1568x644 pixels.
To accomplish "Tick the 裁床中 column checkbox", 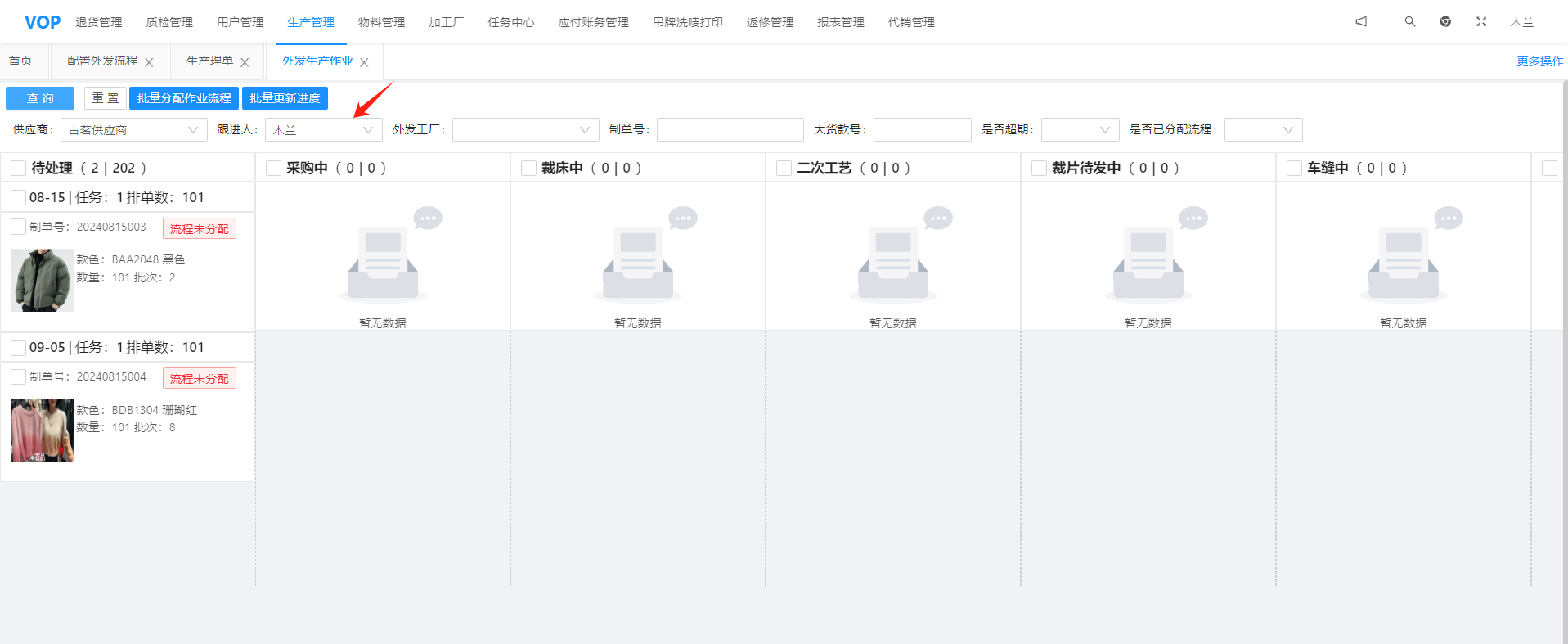I will click(528, 169).
